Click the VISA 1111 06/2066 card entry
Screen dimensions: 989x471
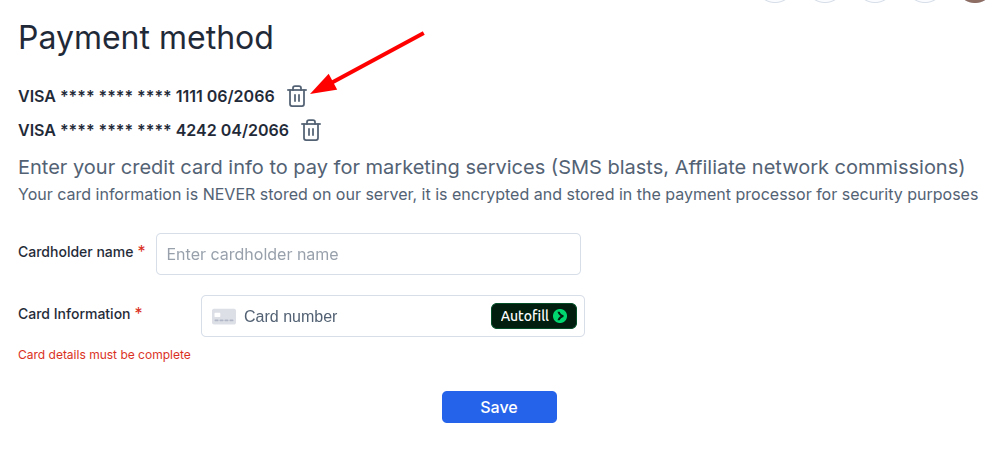tap(146, 96)
